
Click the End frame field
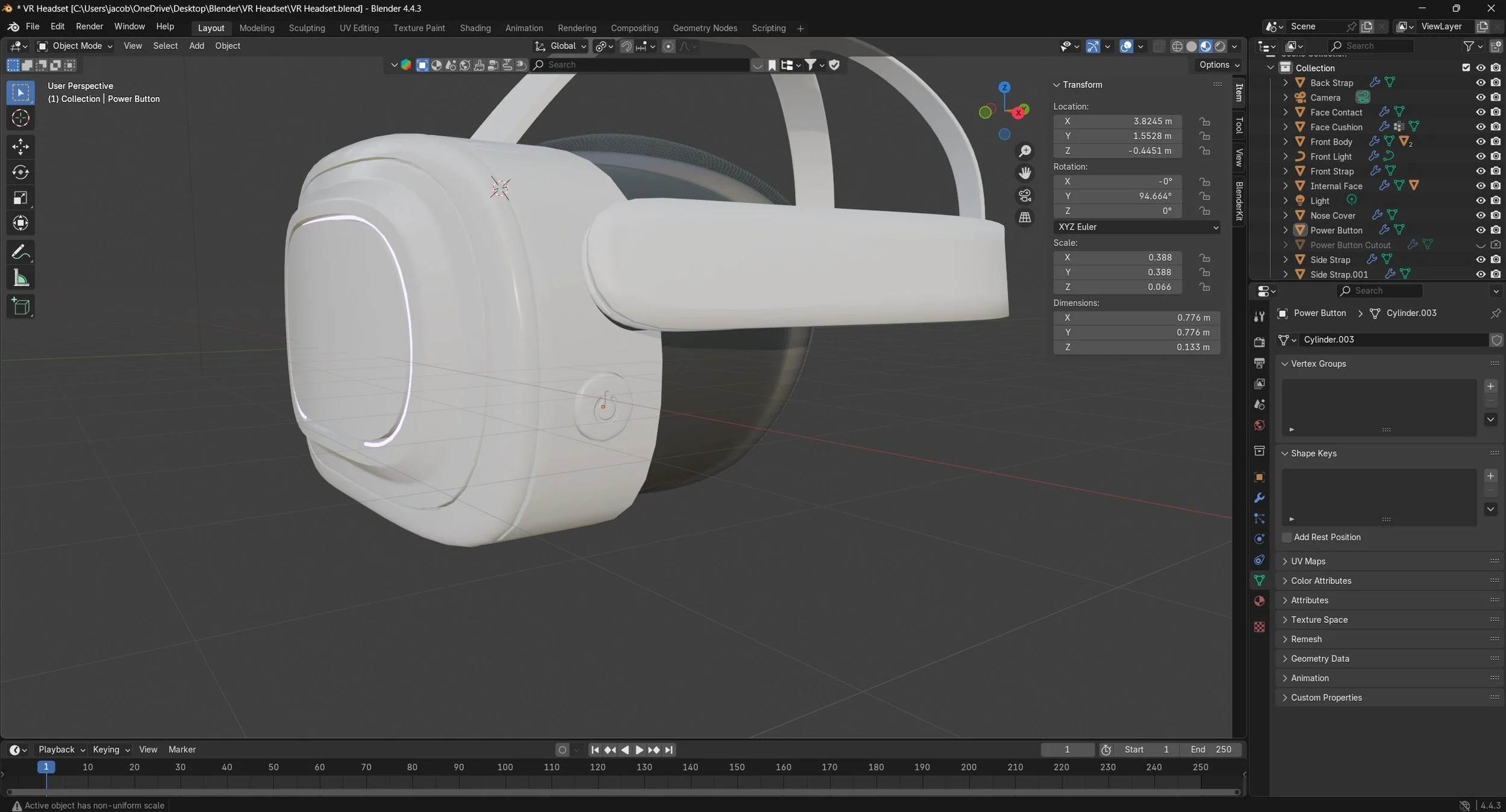tap(1211, 749)
